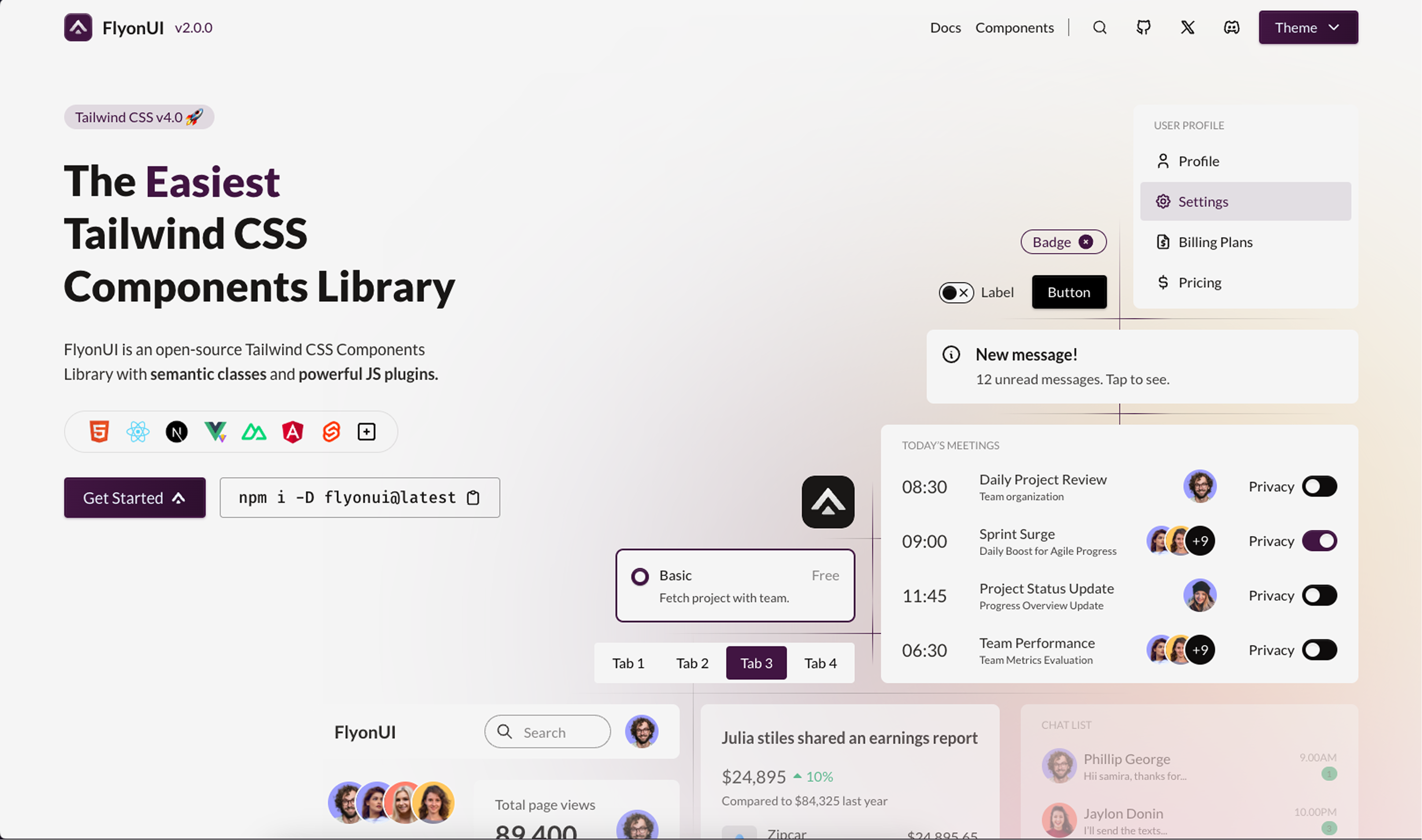Screen dimensions: 1422x840
Task: Click the Badge pill label
Action: click(x=1052, y=242)
